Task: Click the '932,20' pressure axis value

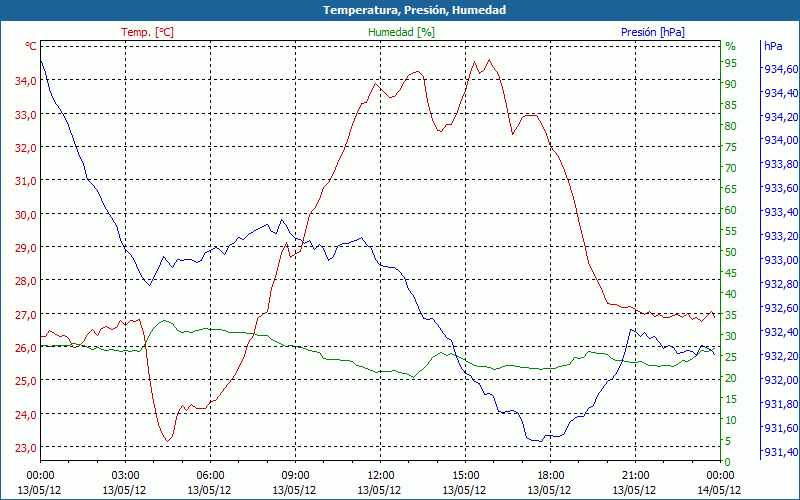Action: [781, 356]
